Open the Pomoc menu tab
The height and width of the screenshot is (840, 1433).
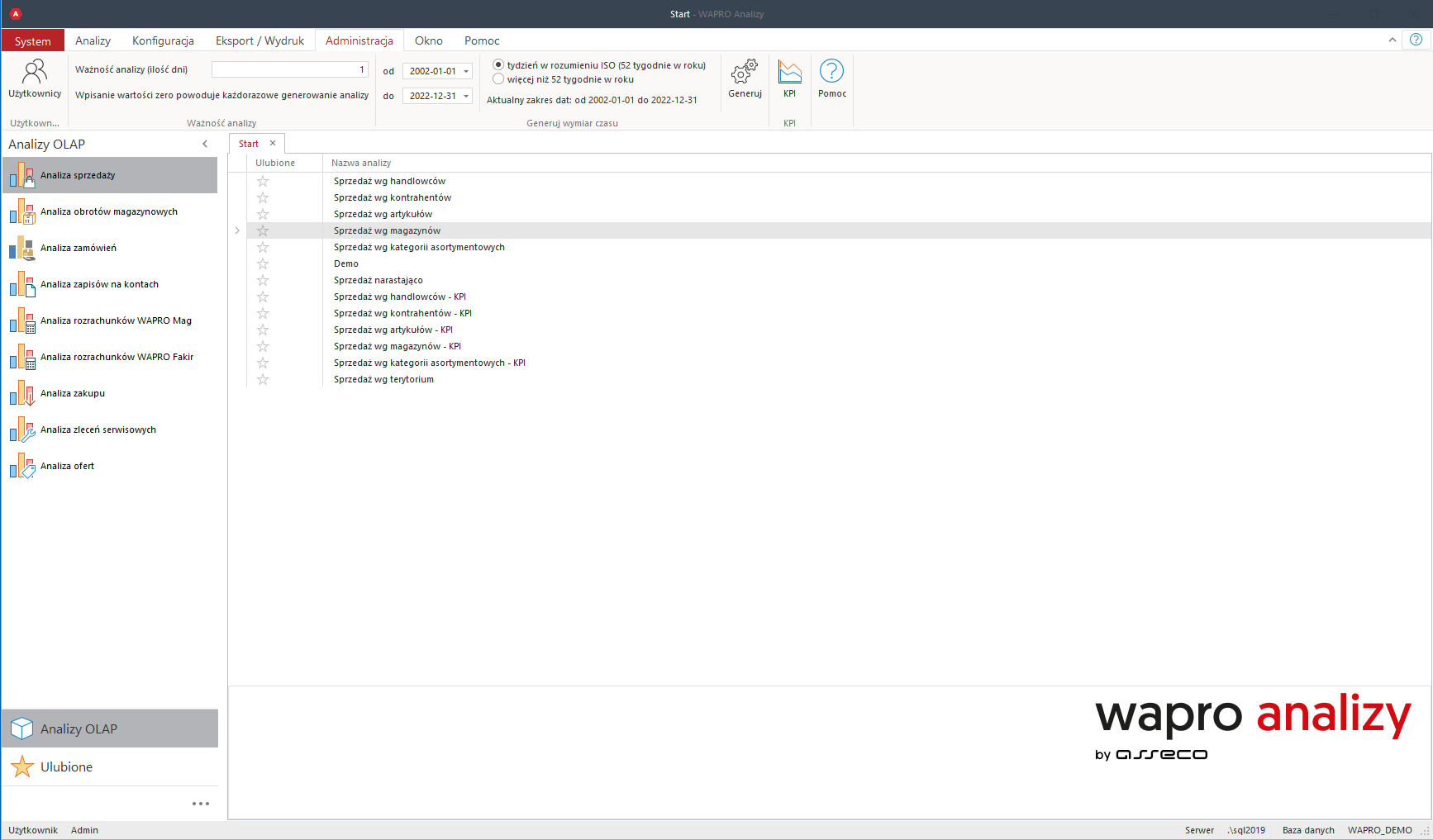coord(482,40)
